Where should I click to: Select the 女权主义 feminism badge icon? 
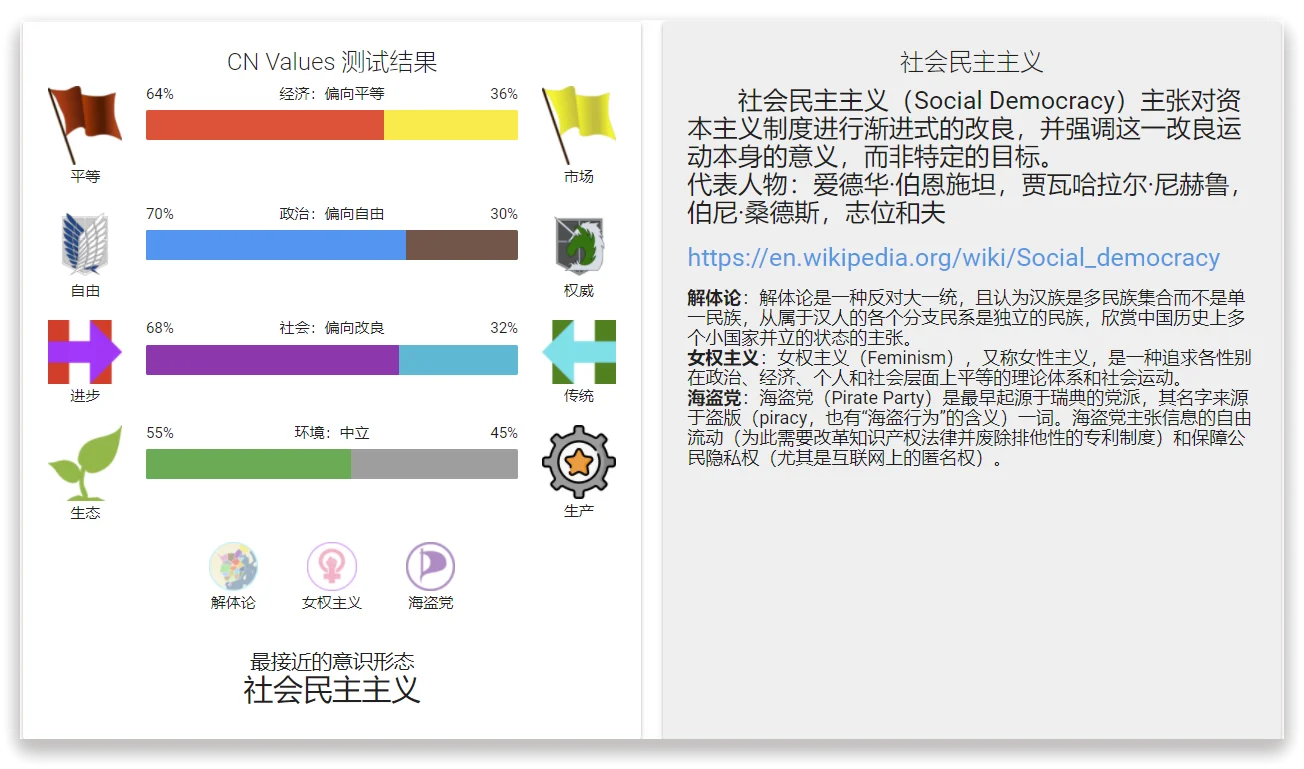pos(332,567)
